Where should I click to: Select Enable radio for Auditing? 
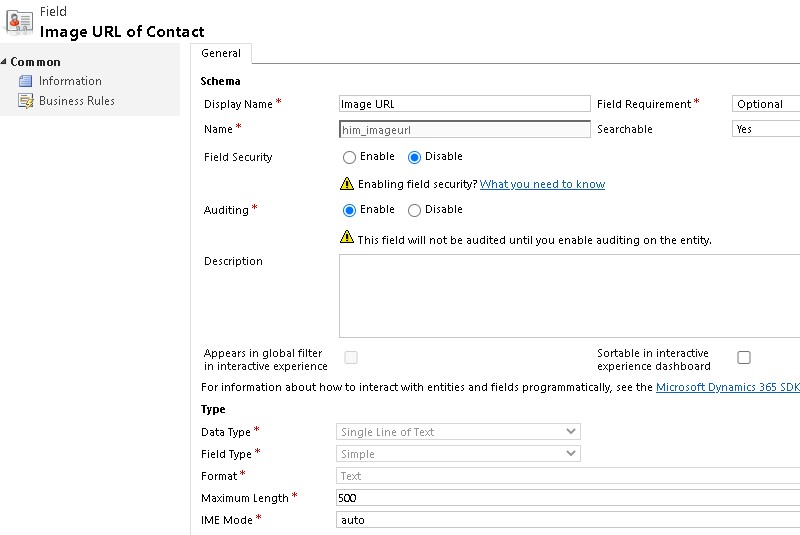coord(349,210)
